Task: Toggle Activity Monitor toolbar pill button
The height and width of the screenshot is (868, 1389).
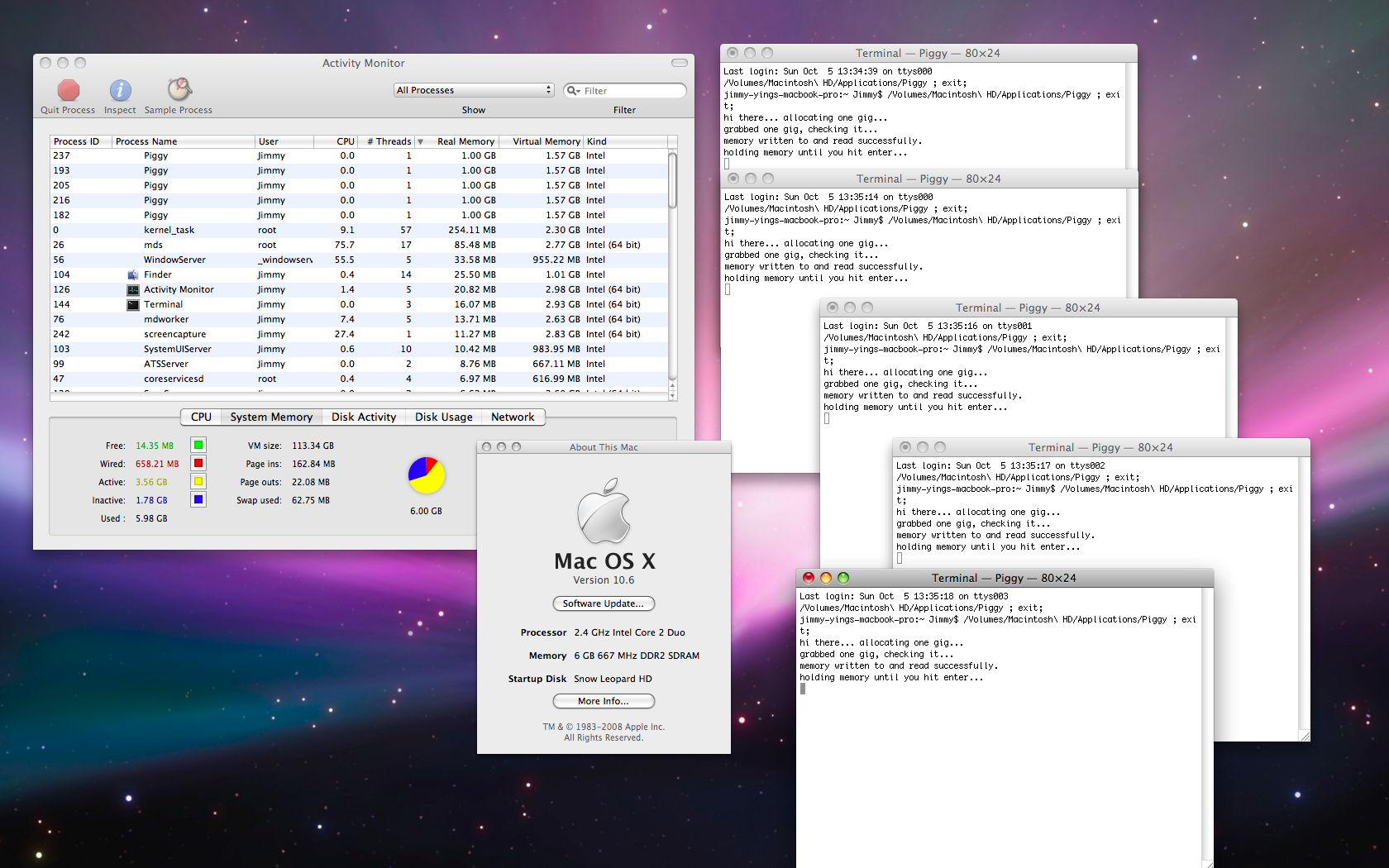Action: pos(680,63)
